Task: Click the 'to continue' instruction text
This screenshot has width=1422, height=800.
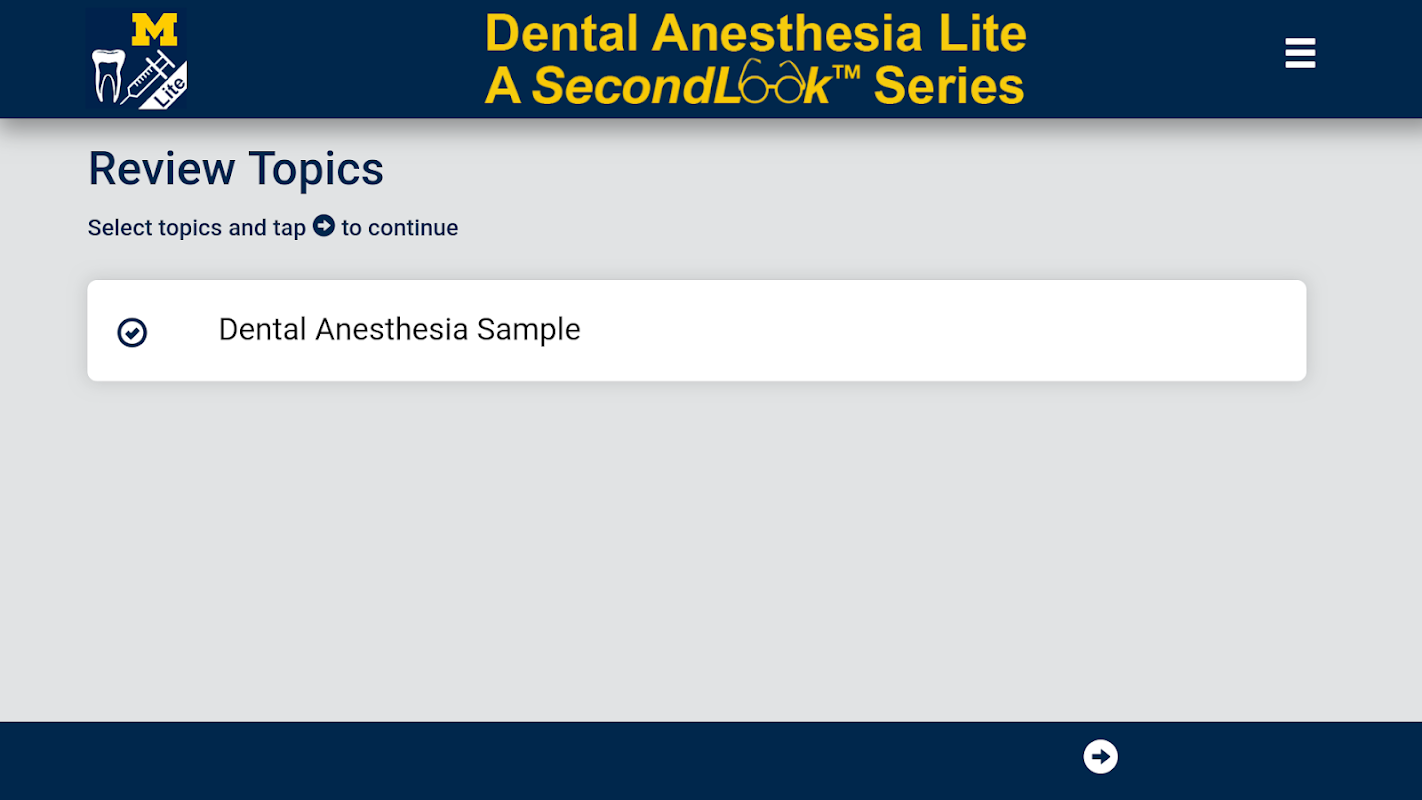Action: click(400, 228)
